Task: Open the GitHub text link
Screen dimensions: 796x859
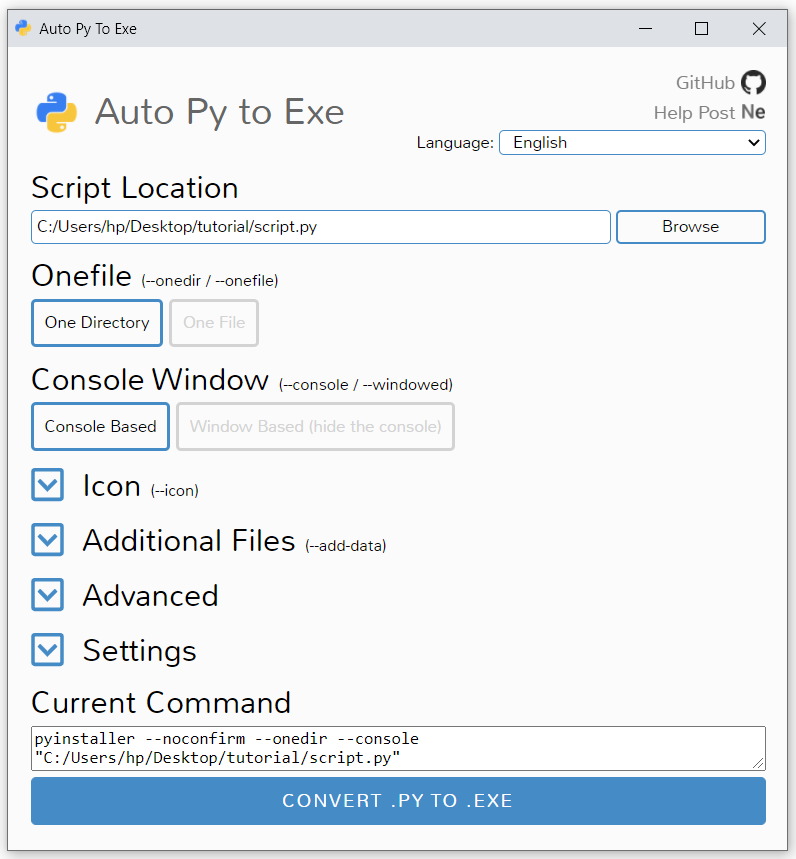Action: (x=705, y=83)
